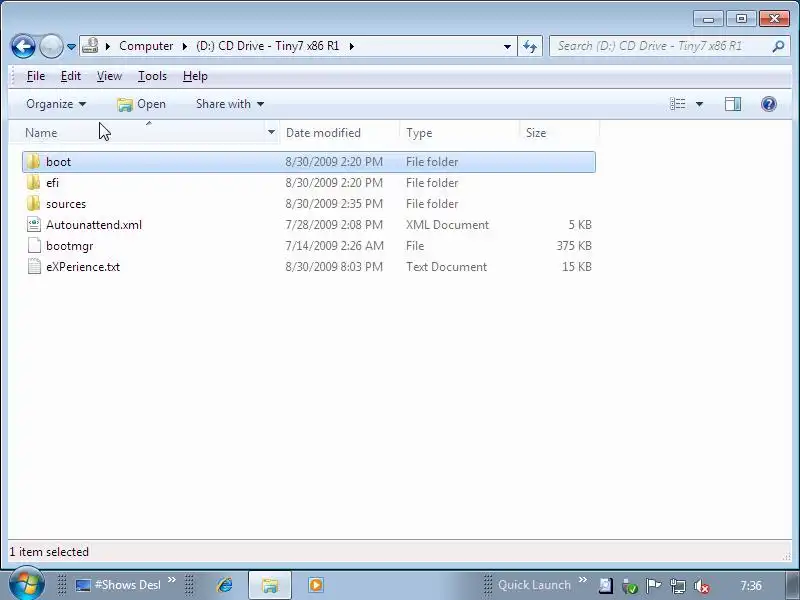Sort by the Name column header
Screen dimensions: 800x600
tap(41, 133)
